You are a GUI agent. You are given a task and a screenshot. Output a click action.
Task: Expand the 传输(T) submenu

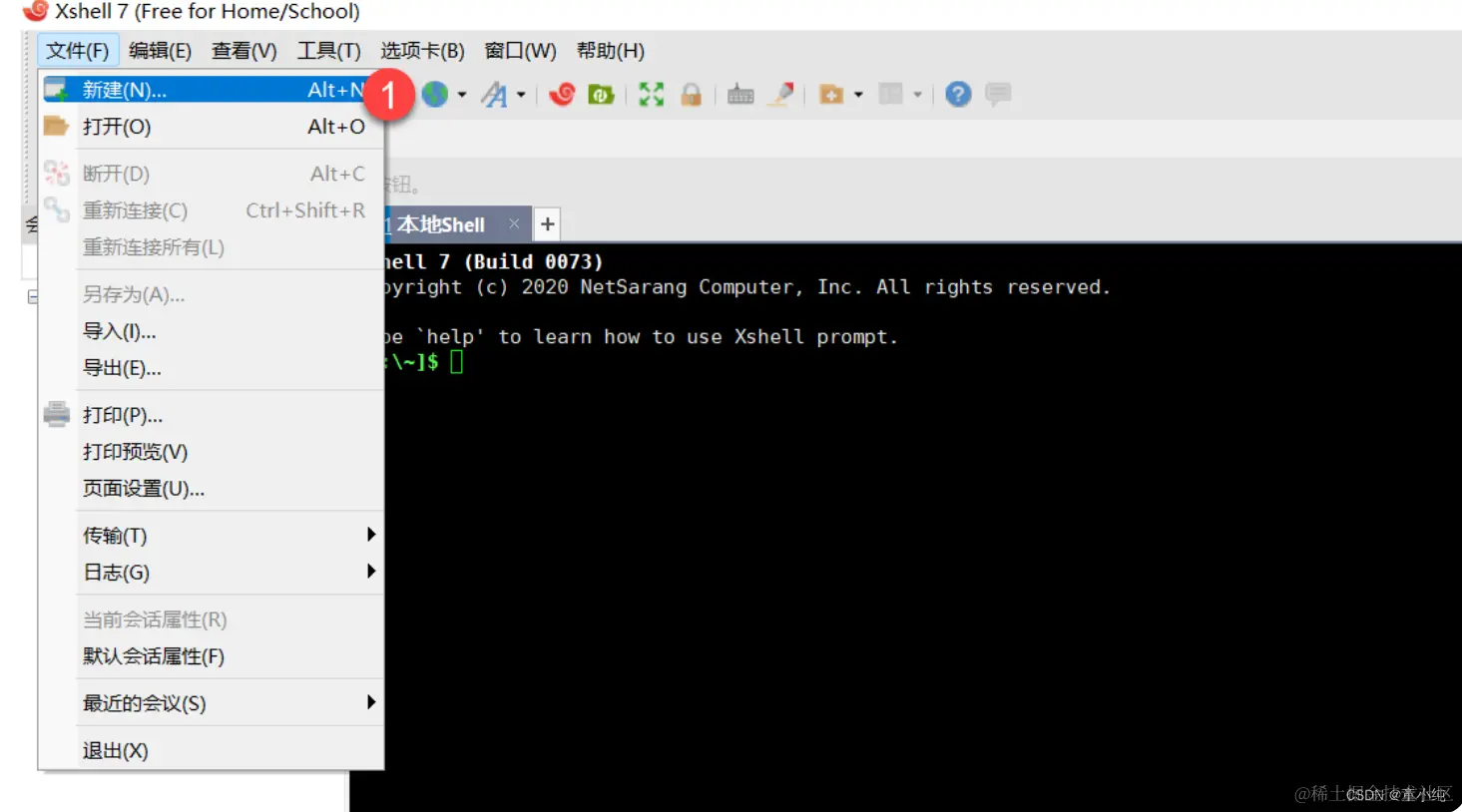pos(211,536)
